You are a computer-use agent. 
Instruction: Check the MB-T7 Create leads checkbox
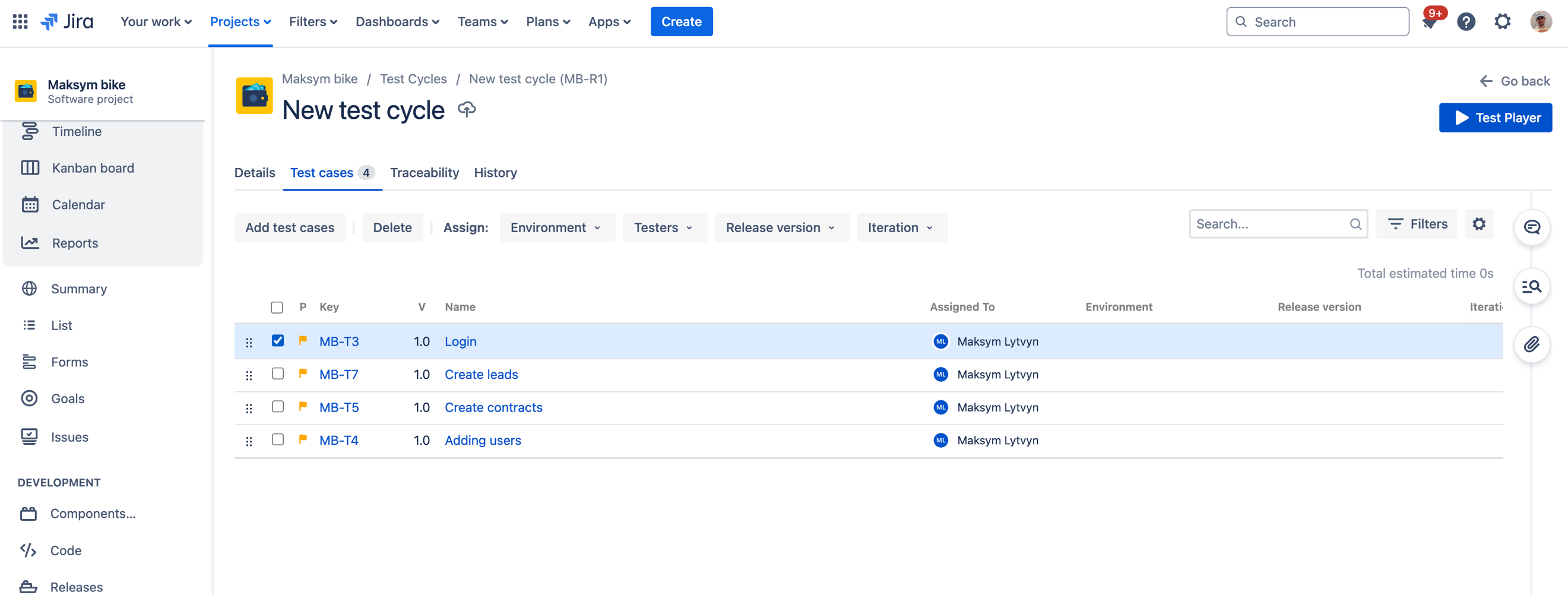tap(278, 374)
